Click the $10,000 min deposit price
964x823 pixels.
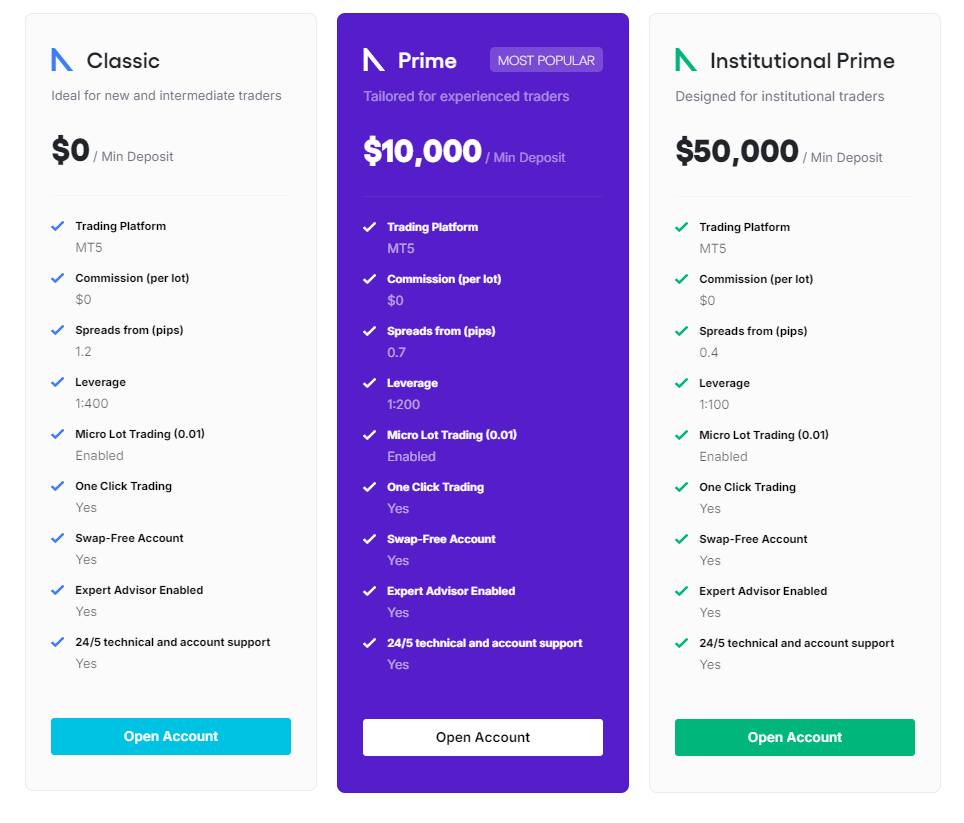422,151
